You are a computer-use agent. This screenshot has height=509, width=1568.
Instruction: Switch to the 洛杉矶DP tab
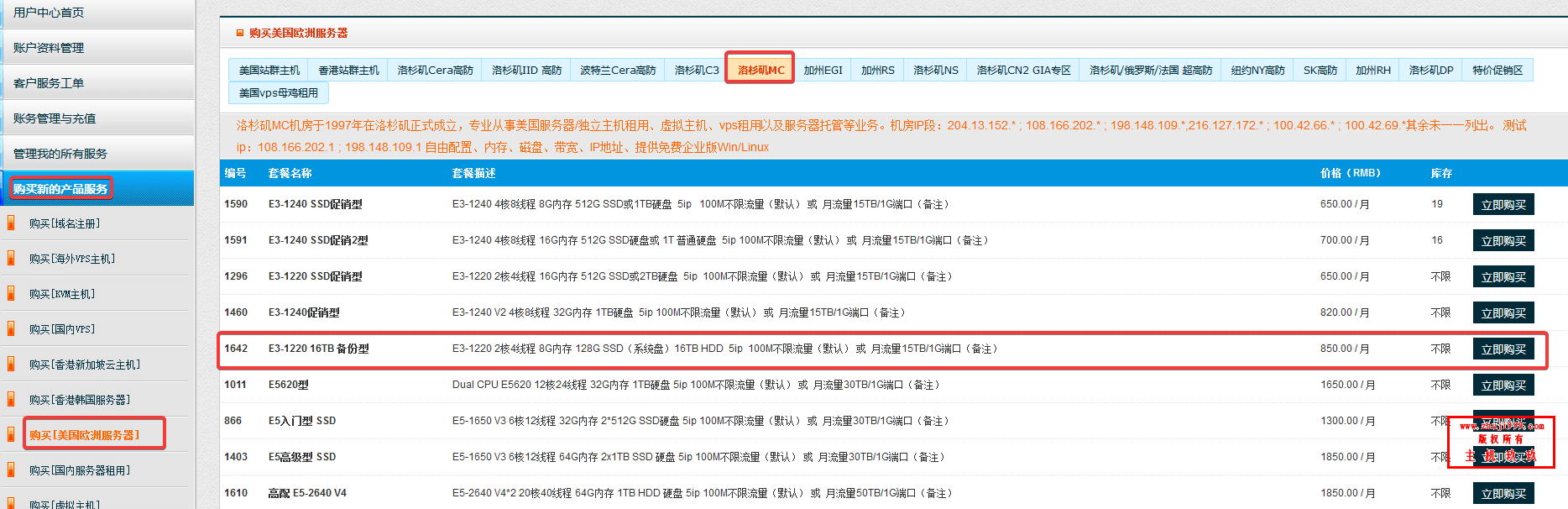point(1430,71)
